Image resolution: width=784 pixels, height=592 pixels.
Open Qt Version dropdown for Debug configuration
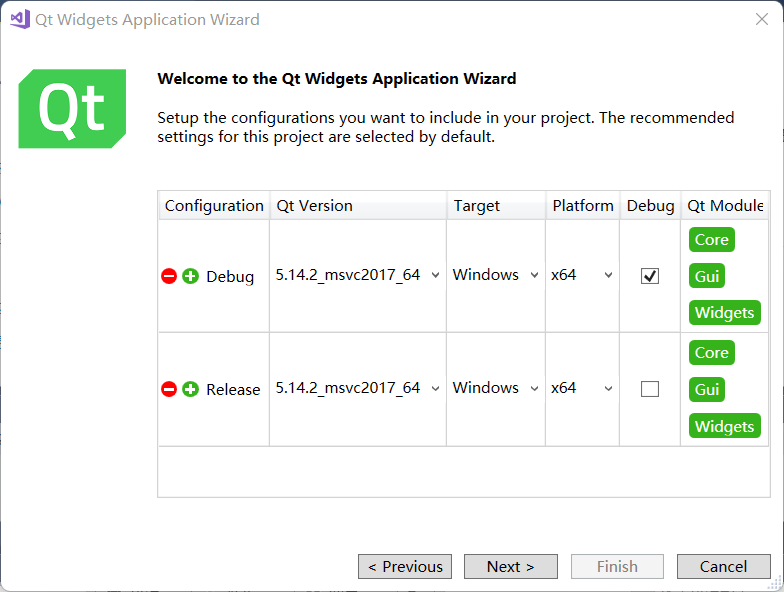coord(358,275)
